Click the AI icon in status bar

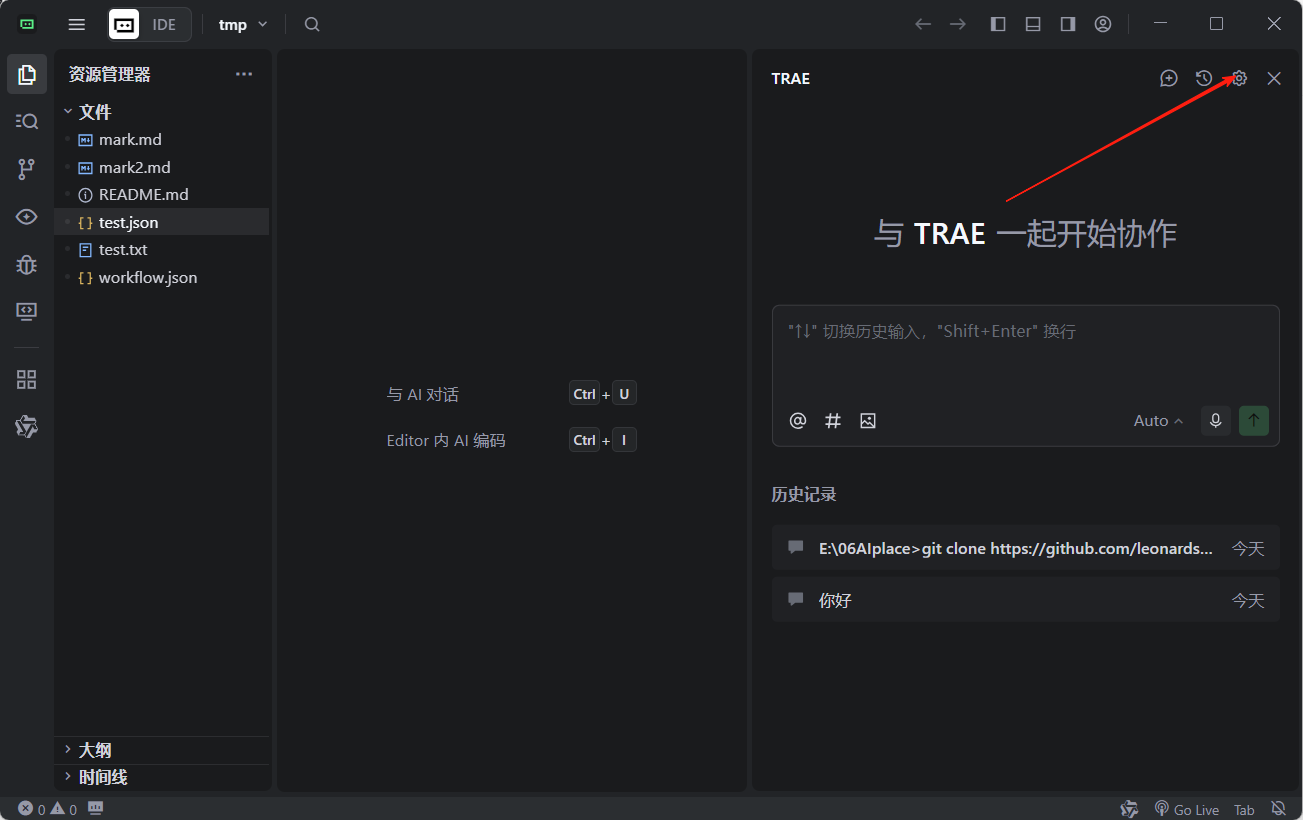[1129, 809]
